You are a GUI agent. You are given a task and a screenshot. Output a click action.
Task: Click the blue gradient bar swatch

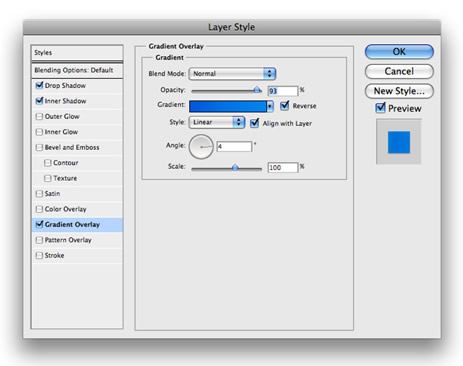tap(228, 106)
